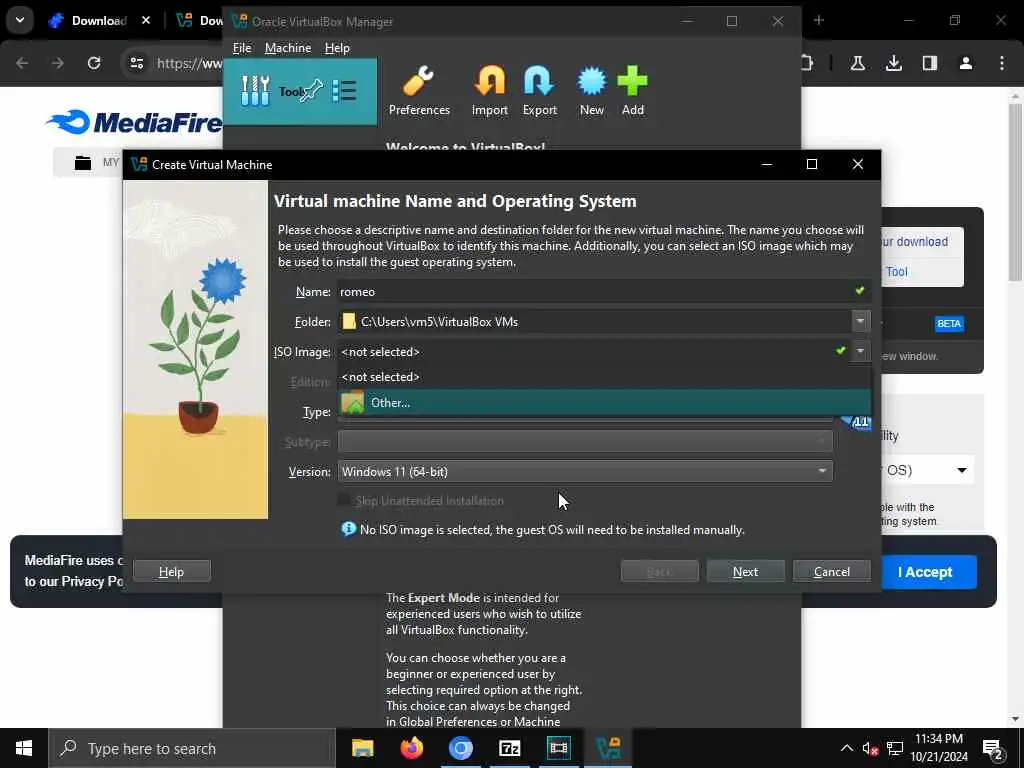Click the Cancel button

click(x=831, y=571)
